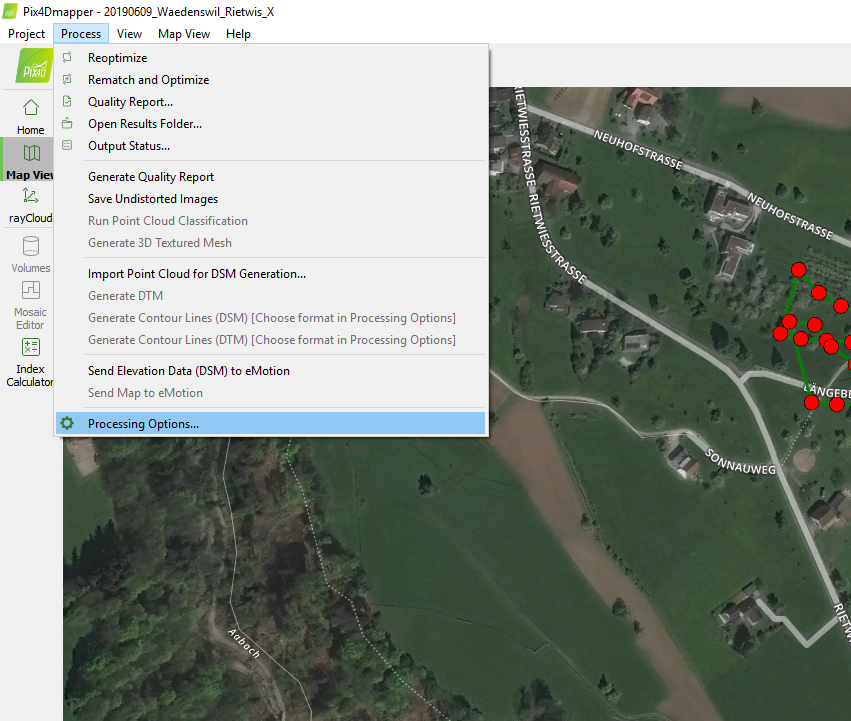Open the Map View menu

pos(184,33)
